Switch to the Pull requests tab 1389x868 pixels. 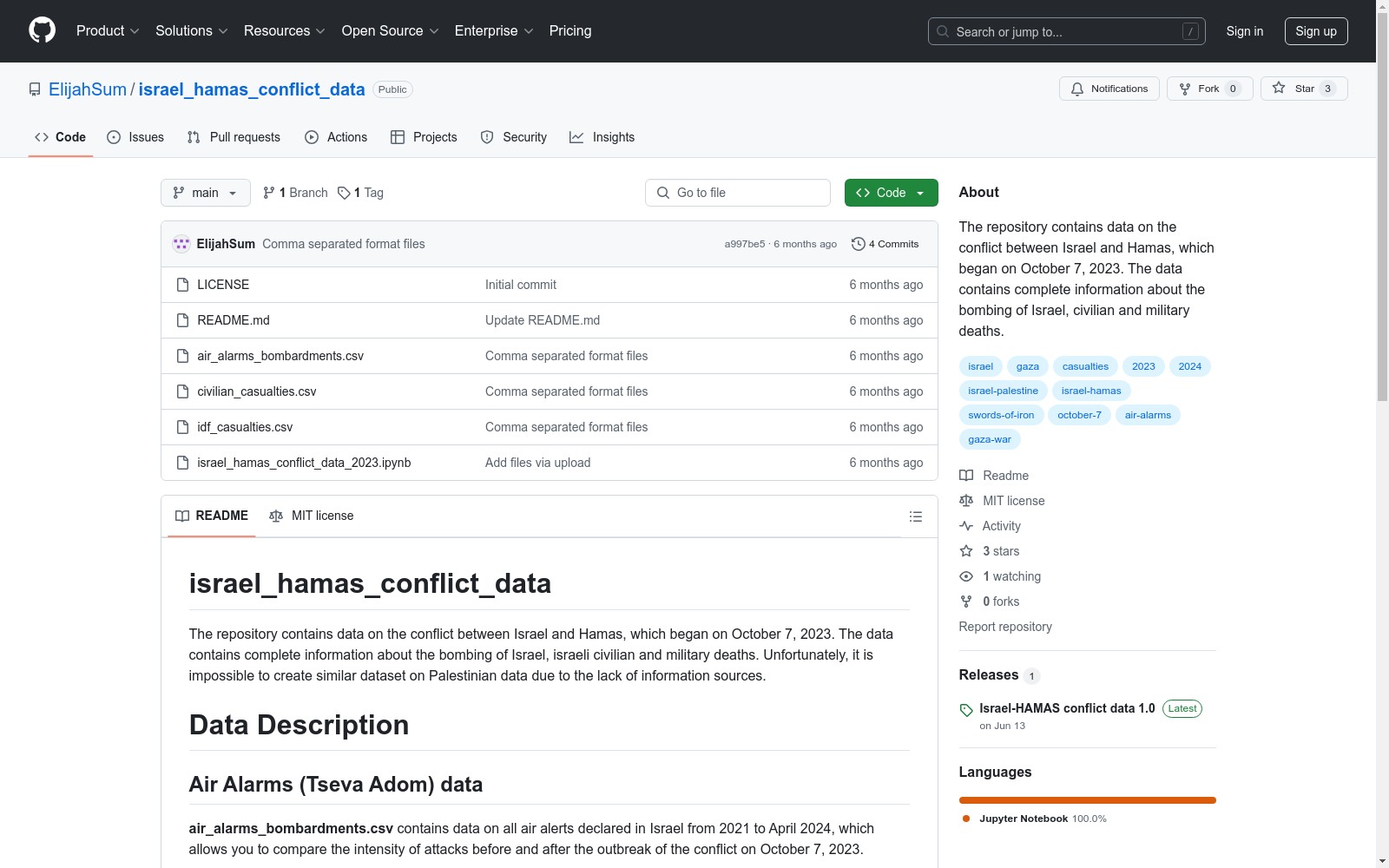tap(234, 137)
